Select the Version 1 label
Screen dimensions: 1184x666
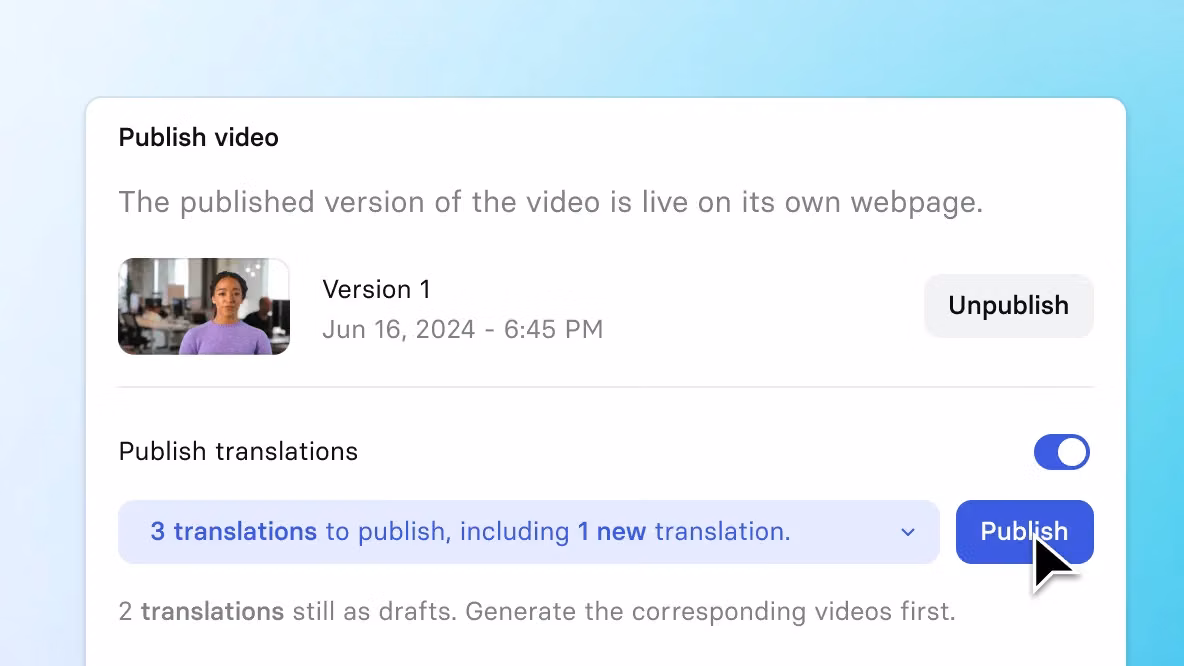376,290
